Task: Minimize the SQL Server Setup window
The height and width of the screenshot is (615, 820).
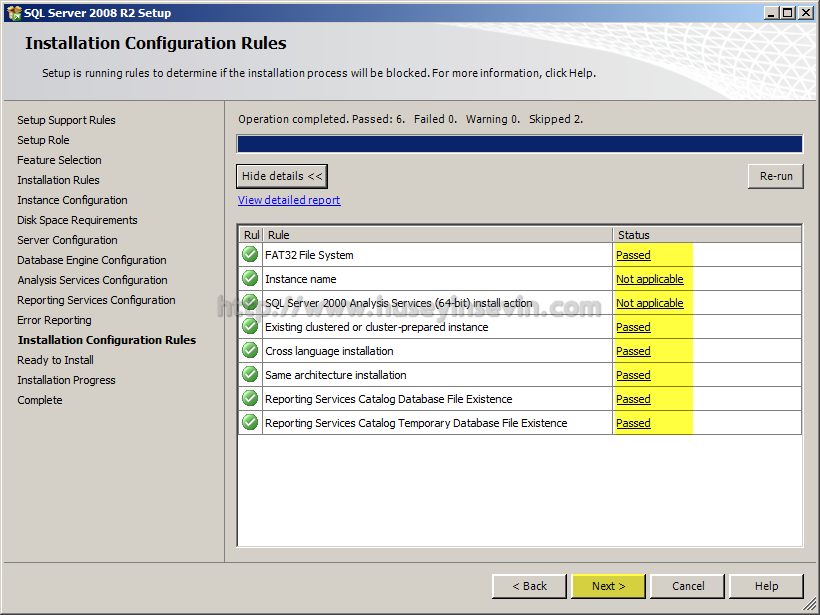Action: coord(771,13)
